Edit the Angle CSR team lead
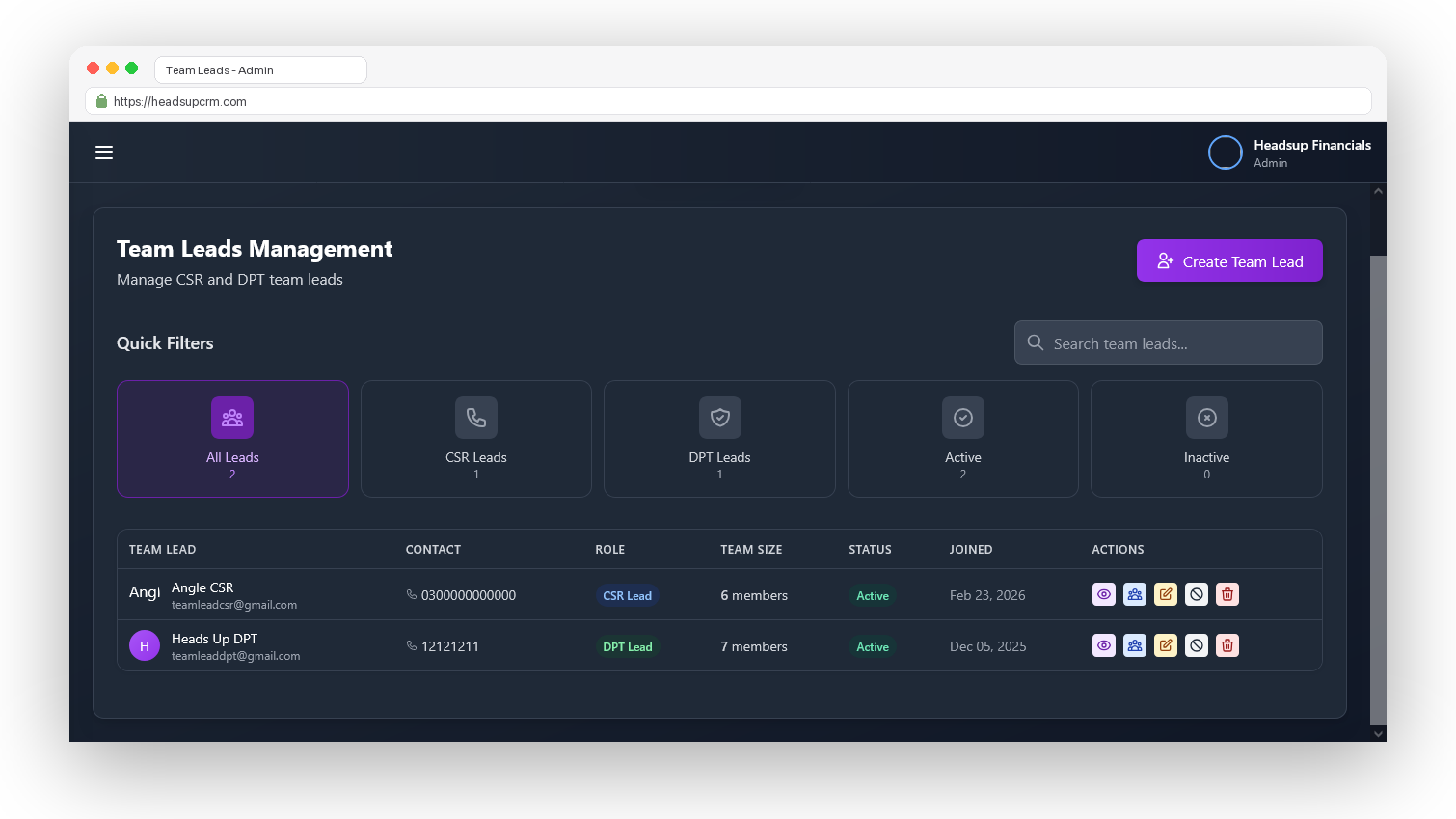This screenshot has height=819, width=1456. tap(1166, 594)
